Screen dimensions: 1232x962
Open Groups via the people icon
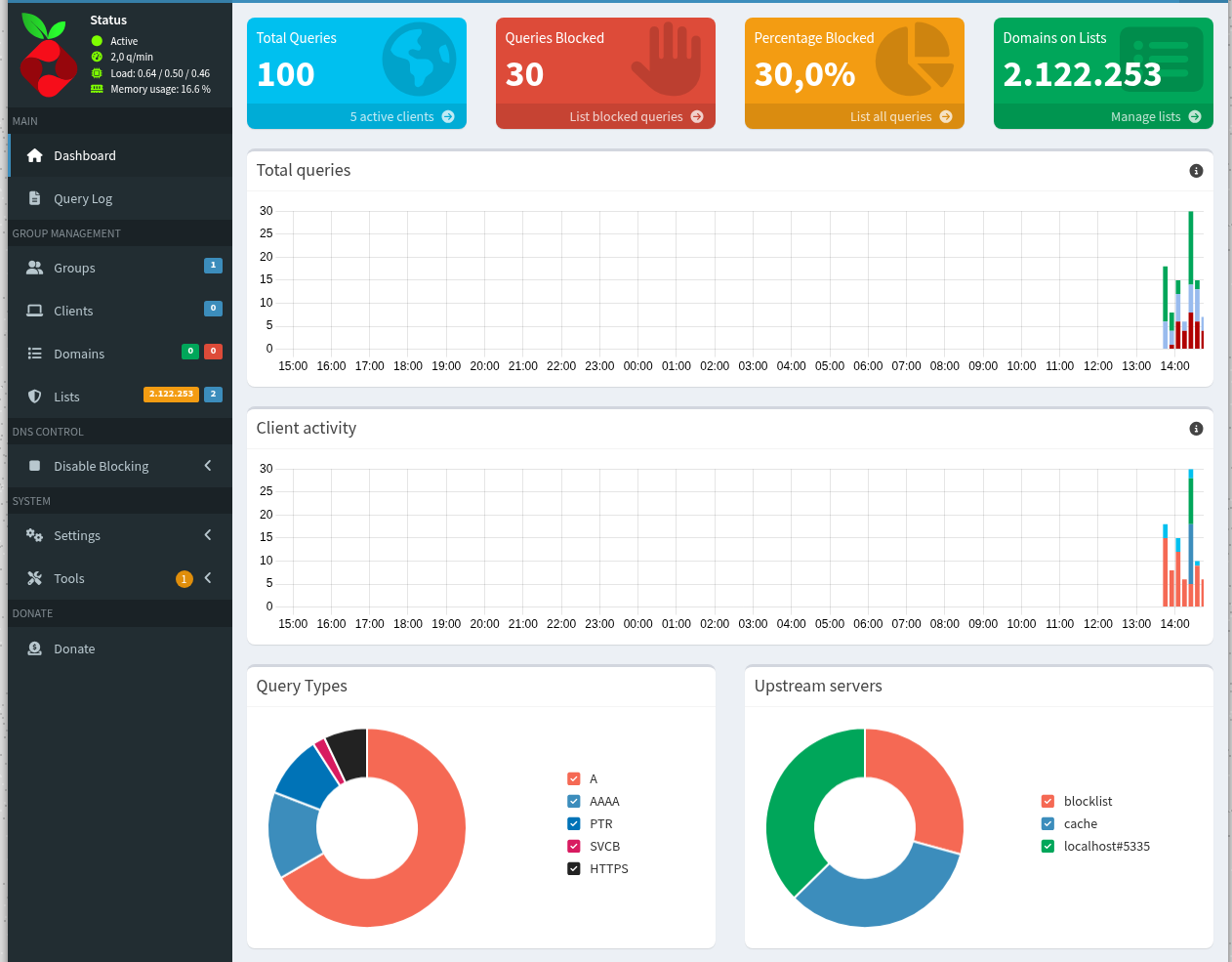tap(34, 267)
